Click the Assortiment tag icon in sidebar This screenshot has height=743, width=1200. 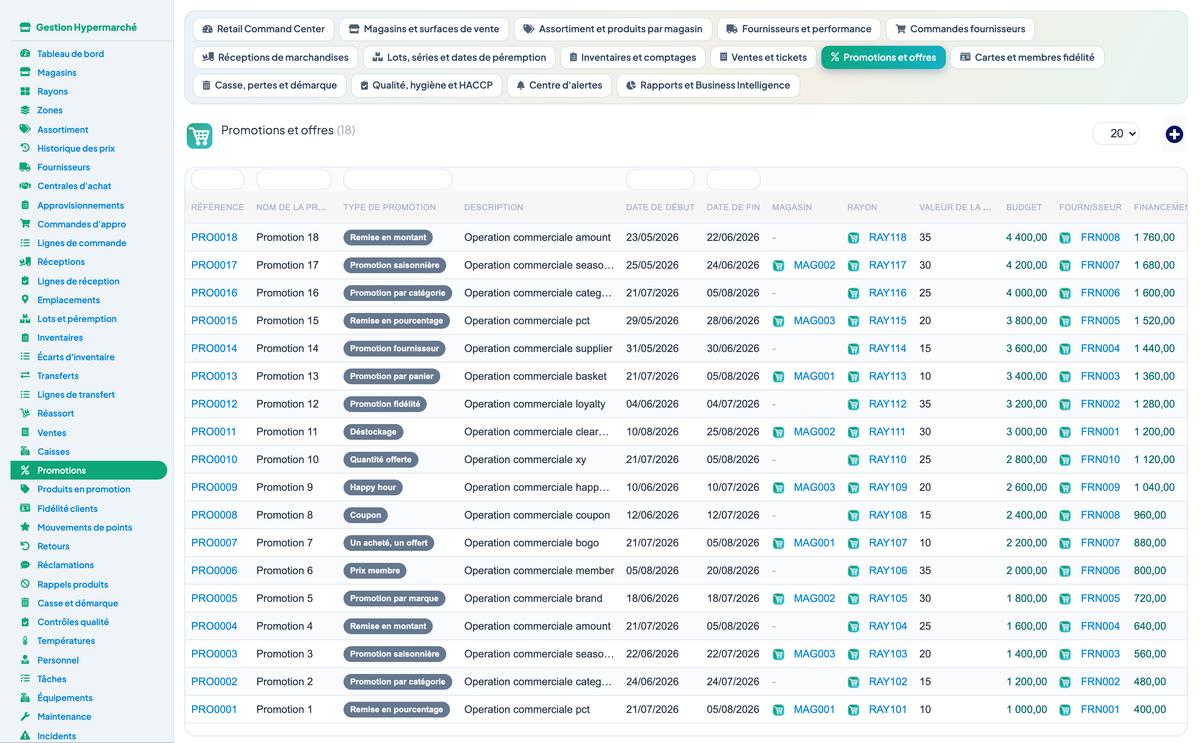25,129
